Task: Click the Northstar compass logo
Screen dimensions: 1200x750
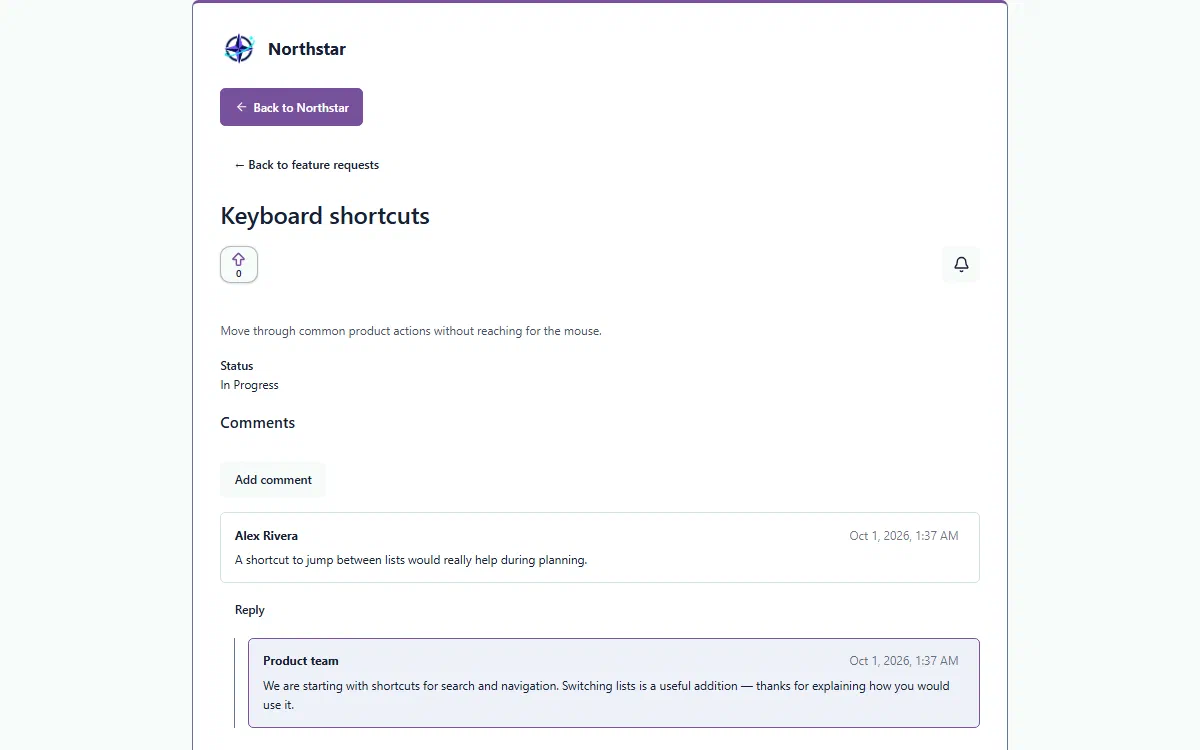Action: pos(239,48)
